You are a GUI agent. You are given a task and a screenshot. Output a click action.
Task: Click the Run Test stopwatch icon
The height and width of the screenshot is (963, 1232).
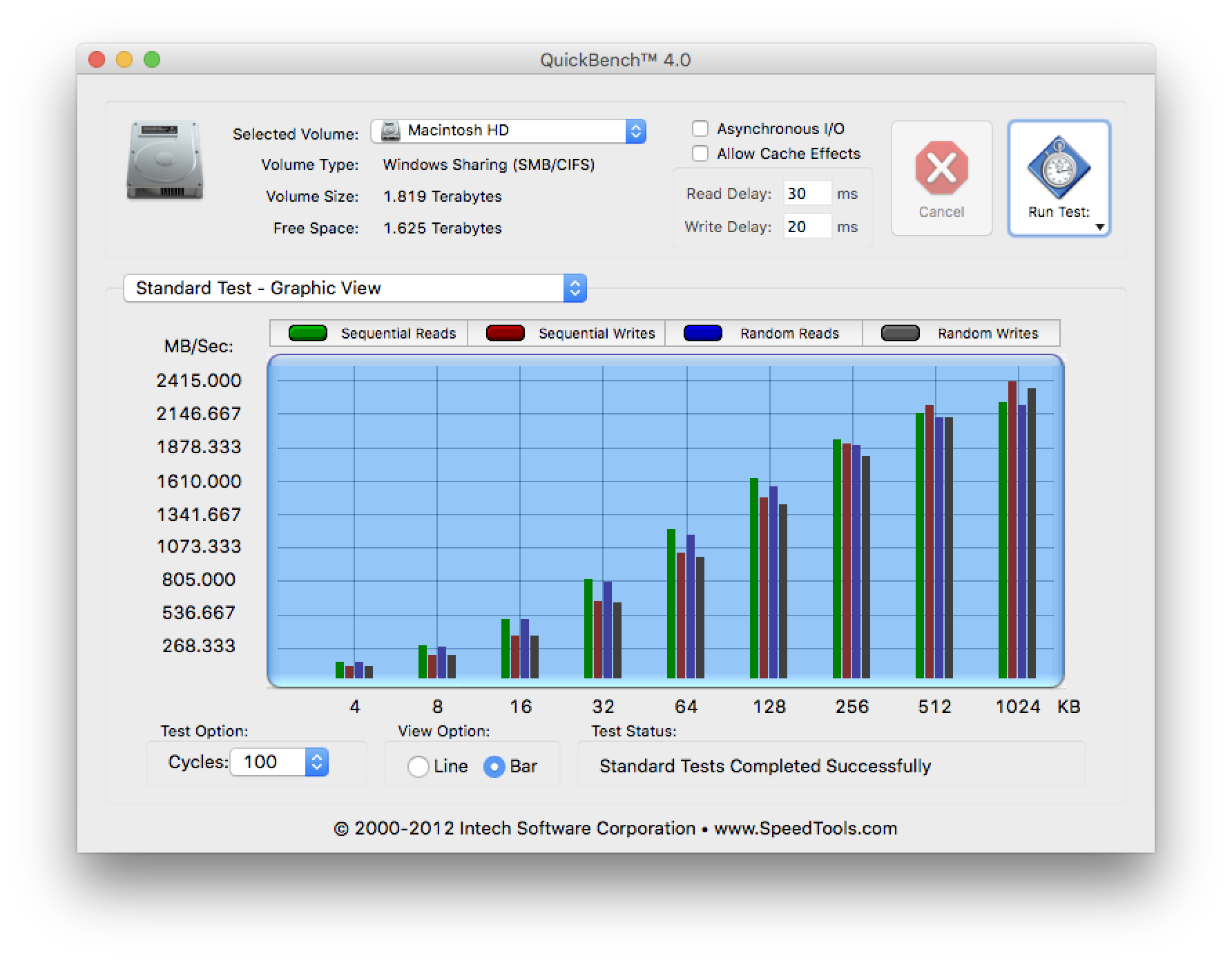[1059, 168]
